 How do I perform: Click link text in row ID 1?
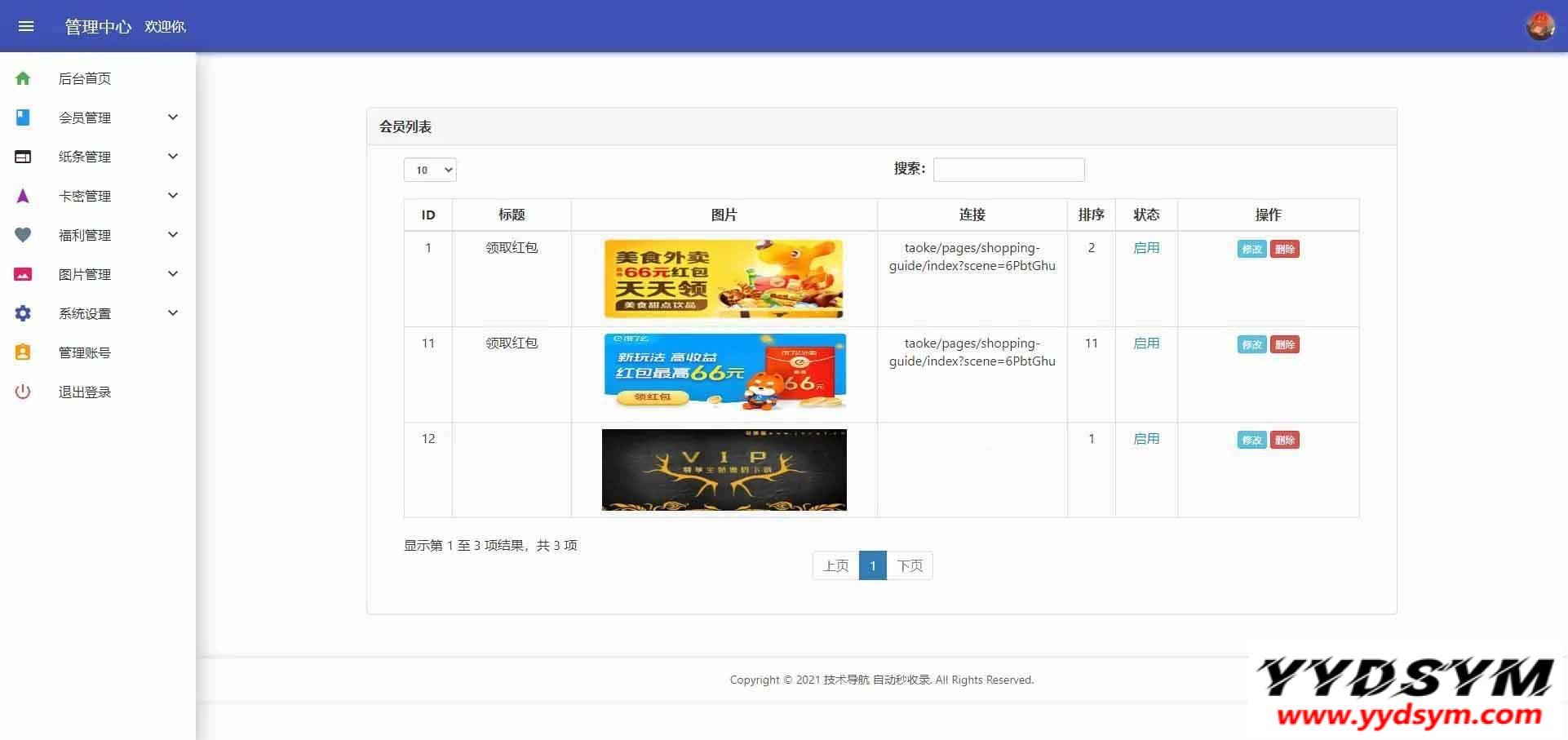coord(972,256)
